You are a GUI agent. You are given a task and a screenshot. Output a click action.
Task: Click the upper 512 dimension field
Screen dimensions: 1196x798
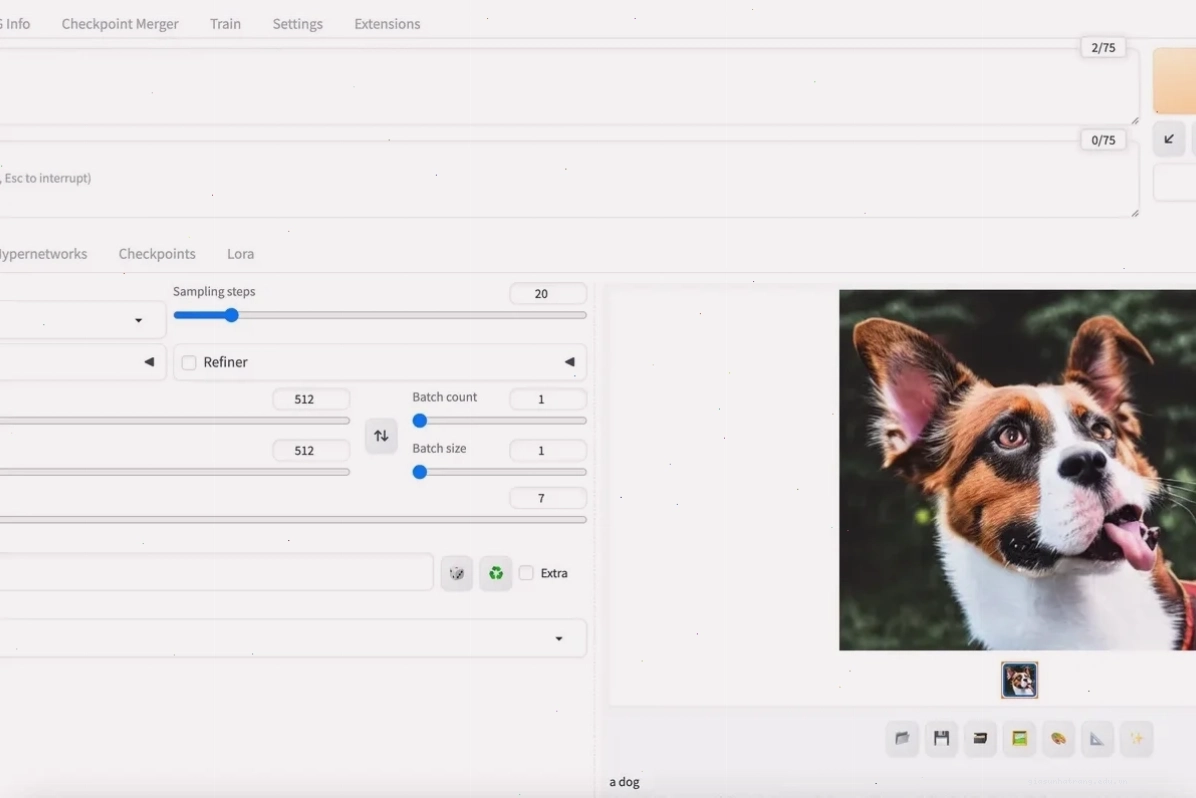pyautogui.click(x=311, y=399)
